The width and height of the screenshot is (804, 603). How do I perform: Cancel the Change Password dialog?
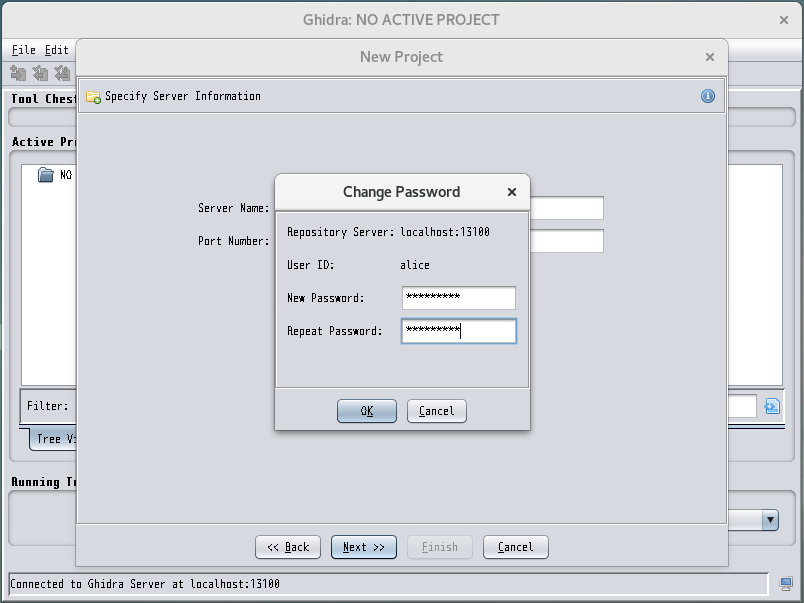(x=436, y=411)
